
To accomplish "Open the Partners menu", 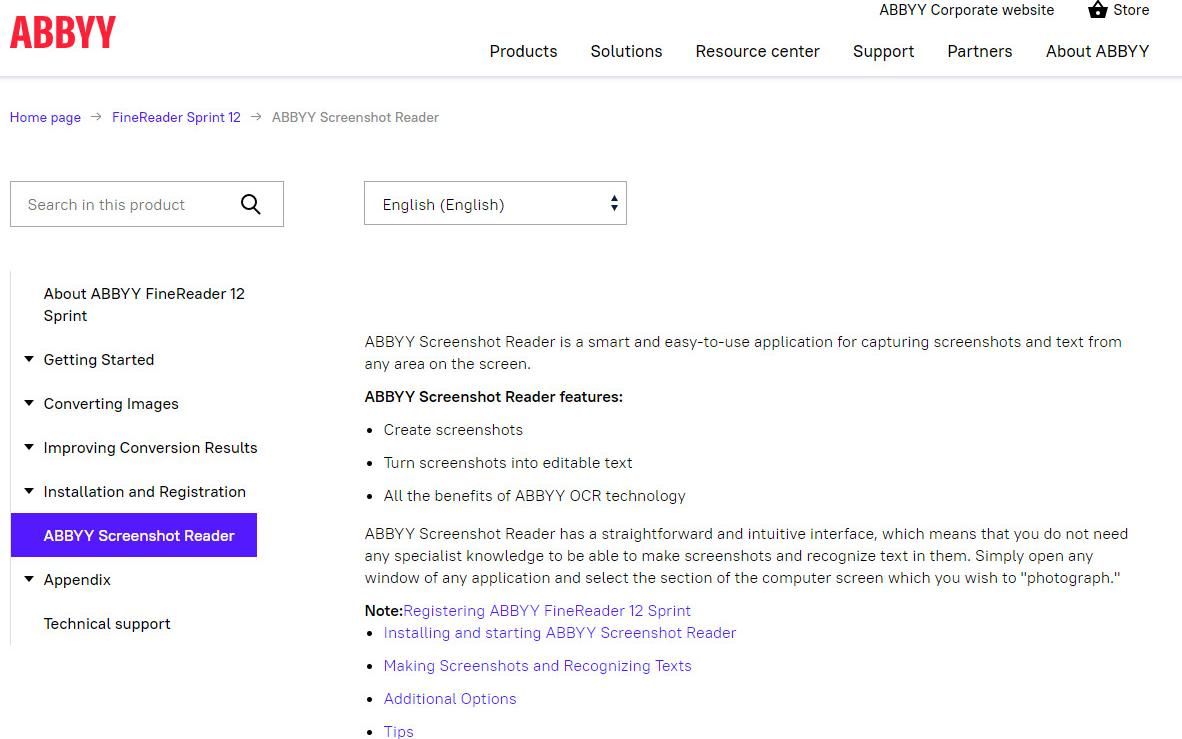I will [x=979, y=51].
